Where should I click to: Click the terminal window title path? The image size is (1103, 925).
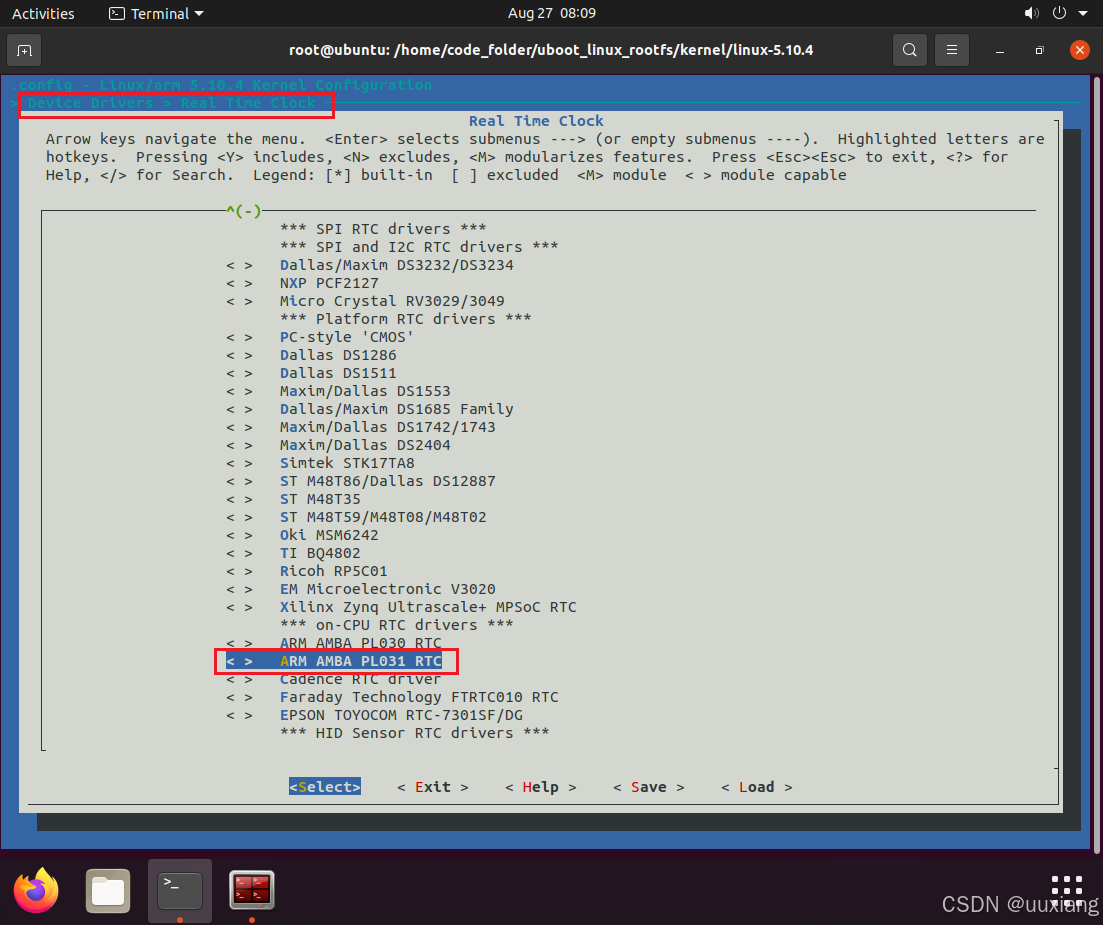[551, 50]
